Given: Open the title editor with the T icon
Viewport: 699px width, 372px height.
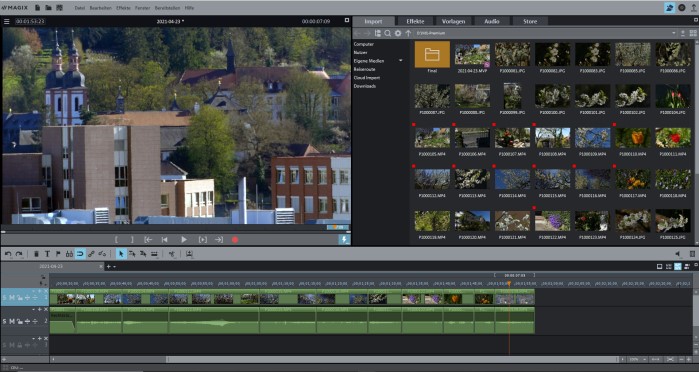Looking at the screenshot, I should pos(47,254).
